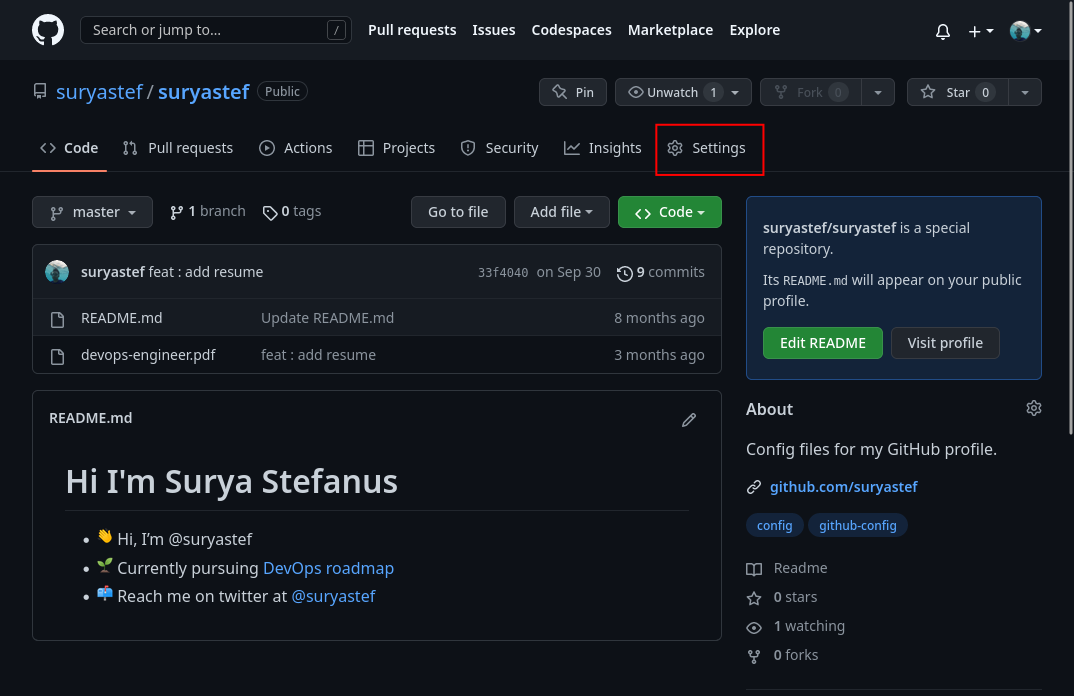
Task: Open the notifications bell
Action: [x=942, y=31]
